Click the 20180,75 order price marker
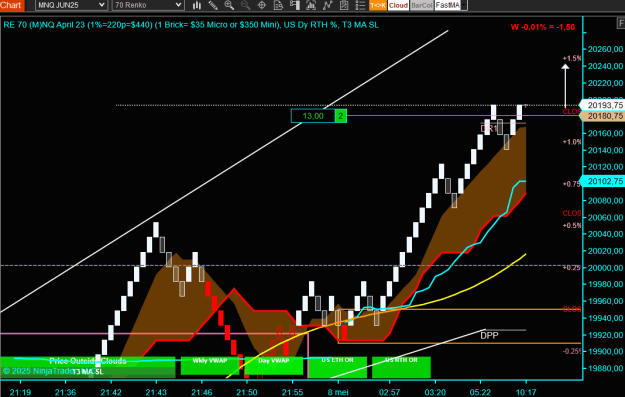Viewport: 625px width, 397px height. (603, 116)
